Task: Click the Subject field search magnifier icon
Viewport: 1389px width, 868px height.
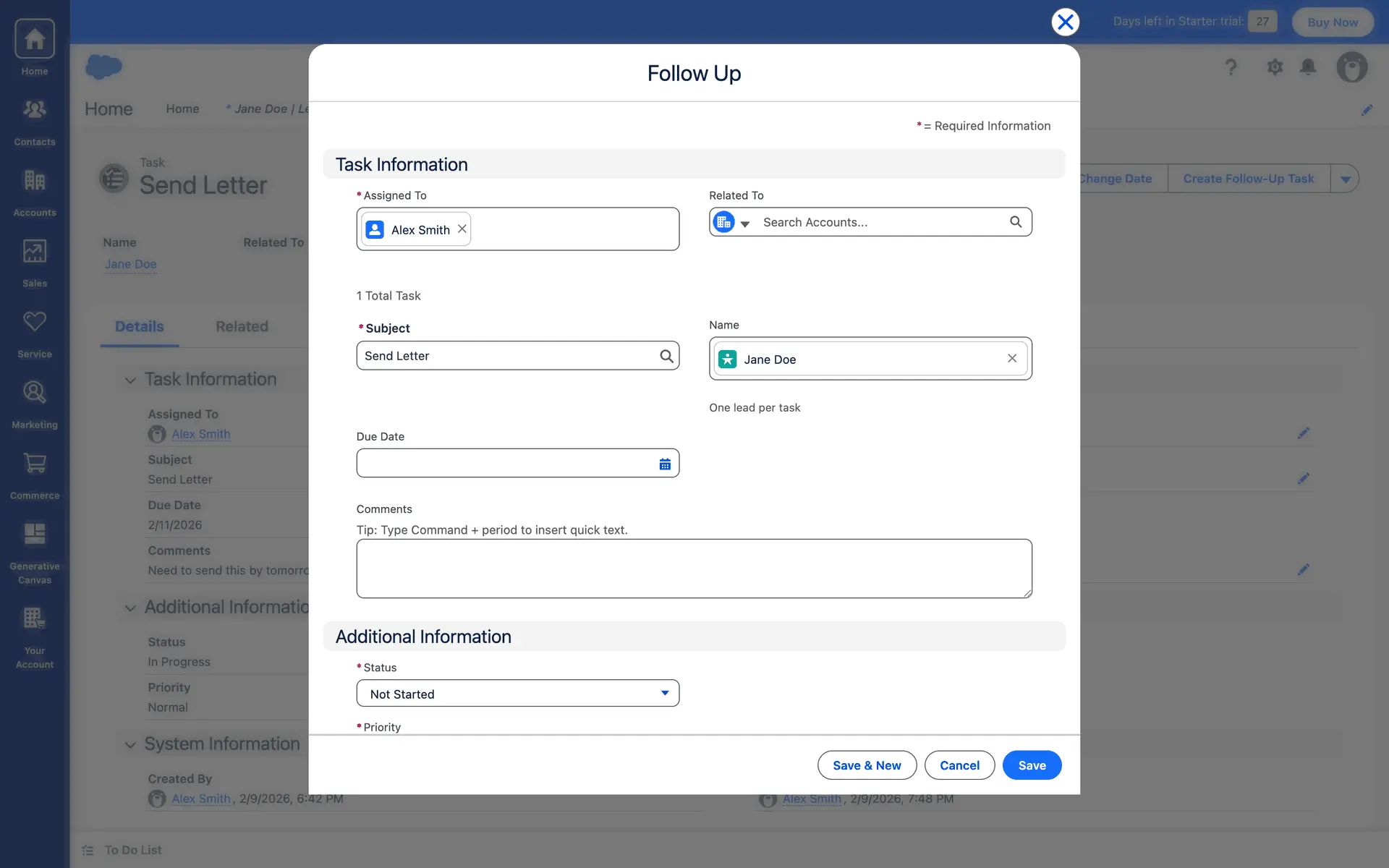Action: [666, 356]
